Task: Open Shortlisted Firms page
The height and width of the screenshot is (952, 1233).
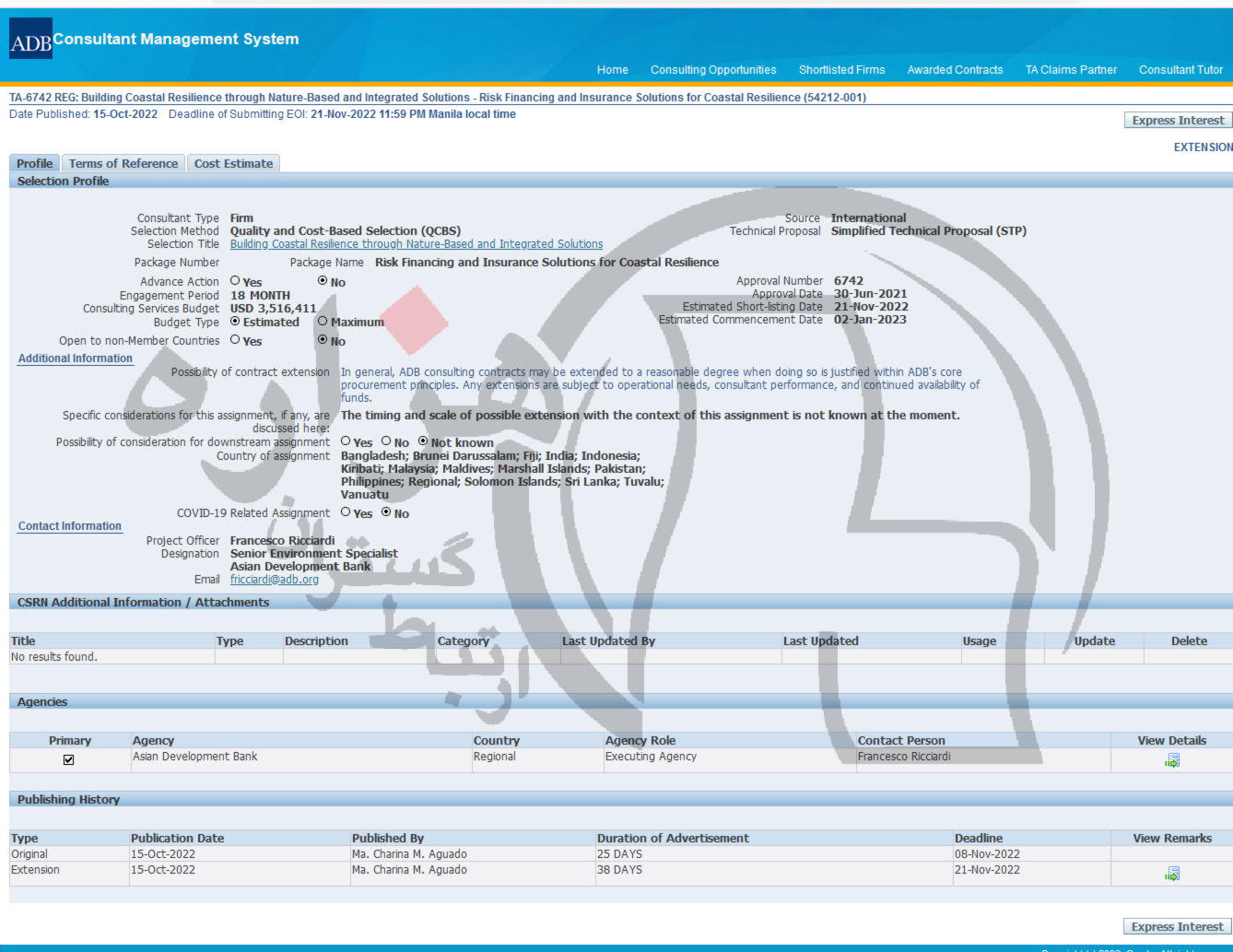Action: (x=841, y=70)
